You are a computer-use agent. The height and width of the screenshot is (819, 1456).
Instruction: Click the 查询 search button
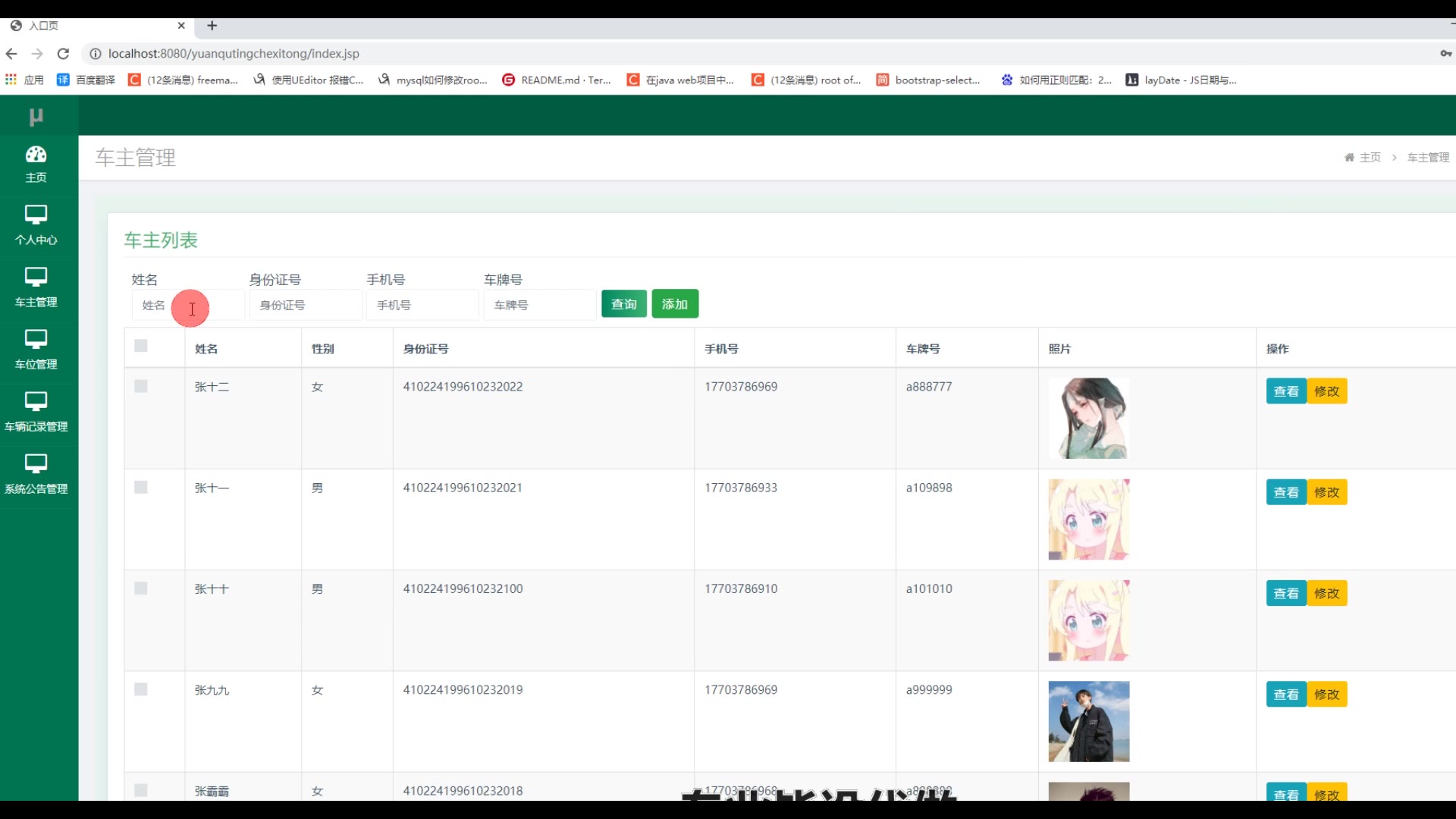coord(623,304)
